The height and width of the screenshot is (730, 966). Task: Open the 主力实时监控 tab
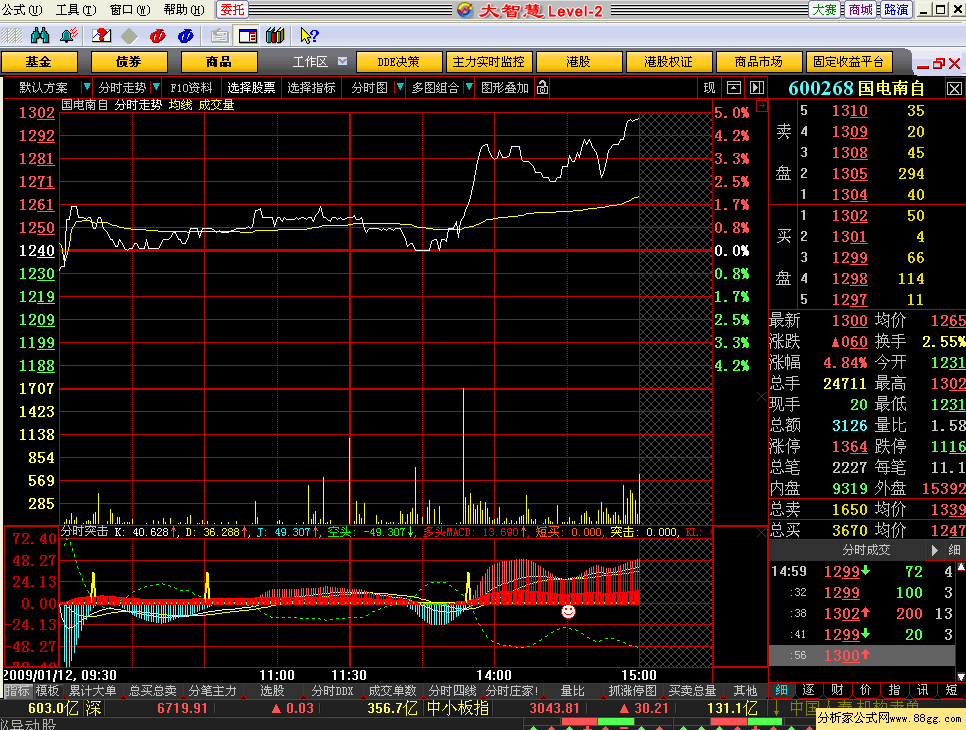click(489, 62)
